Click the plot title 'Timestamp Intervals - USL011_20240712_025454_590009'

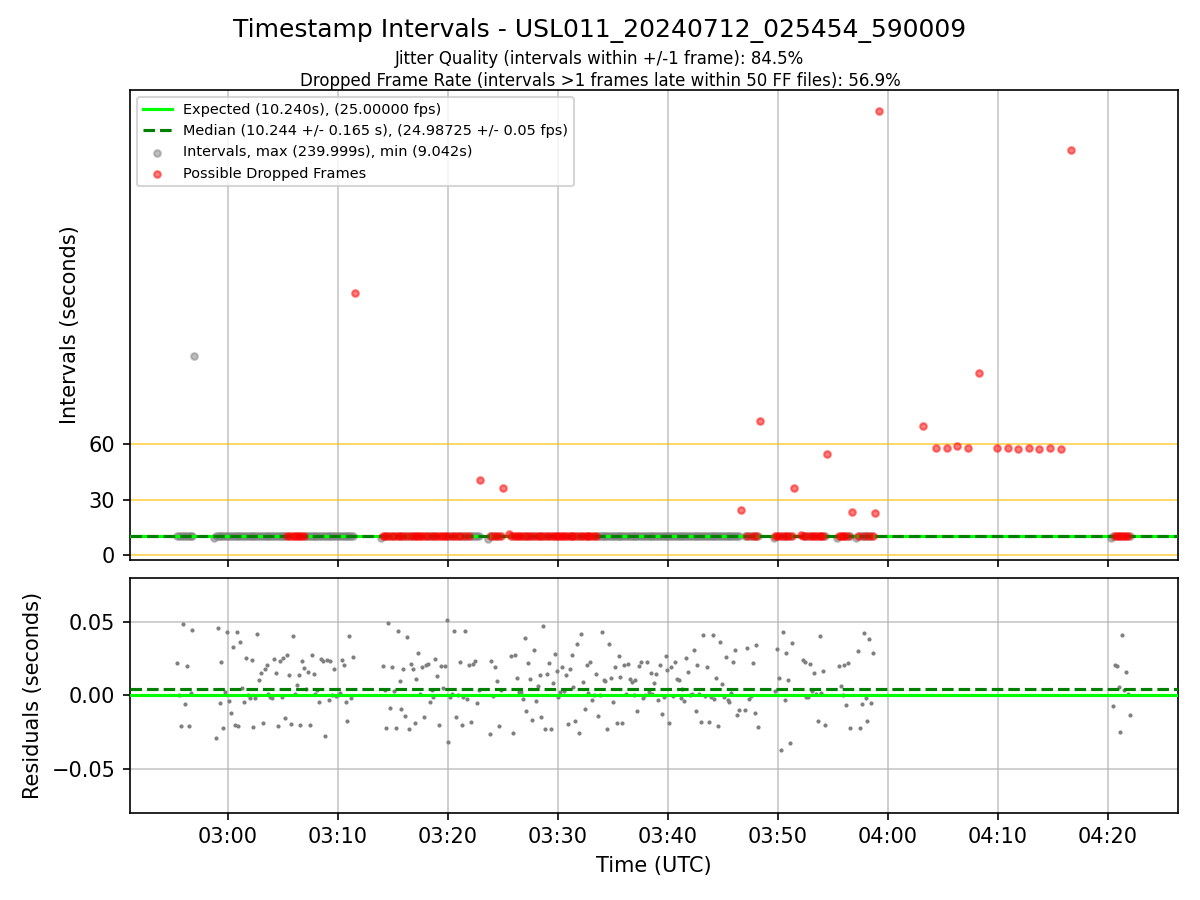click(x=599, y=29)
